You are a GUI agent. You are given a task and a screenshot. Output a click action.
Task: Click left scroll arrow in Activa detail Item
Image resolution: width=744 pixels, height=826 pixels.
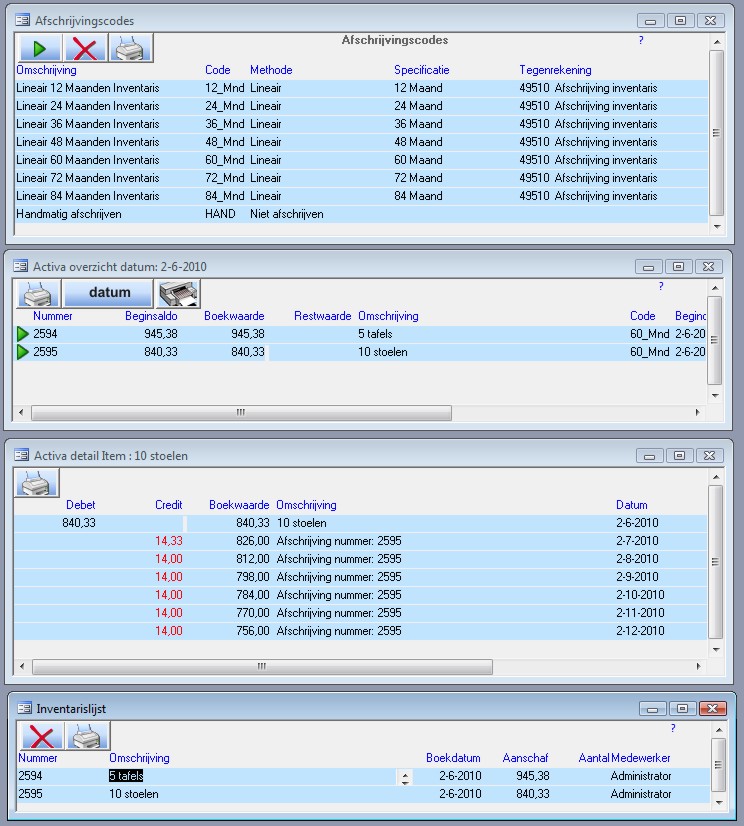pyautogui.click(x=22, y=666)
